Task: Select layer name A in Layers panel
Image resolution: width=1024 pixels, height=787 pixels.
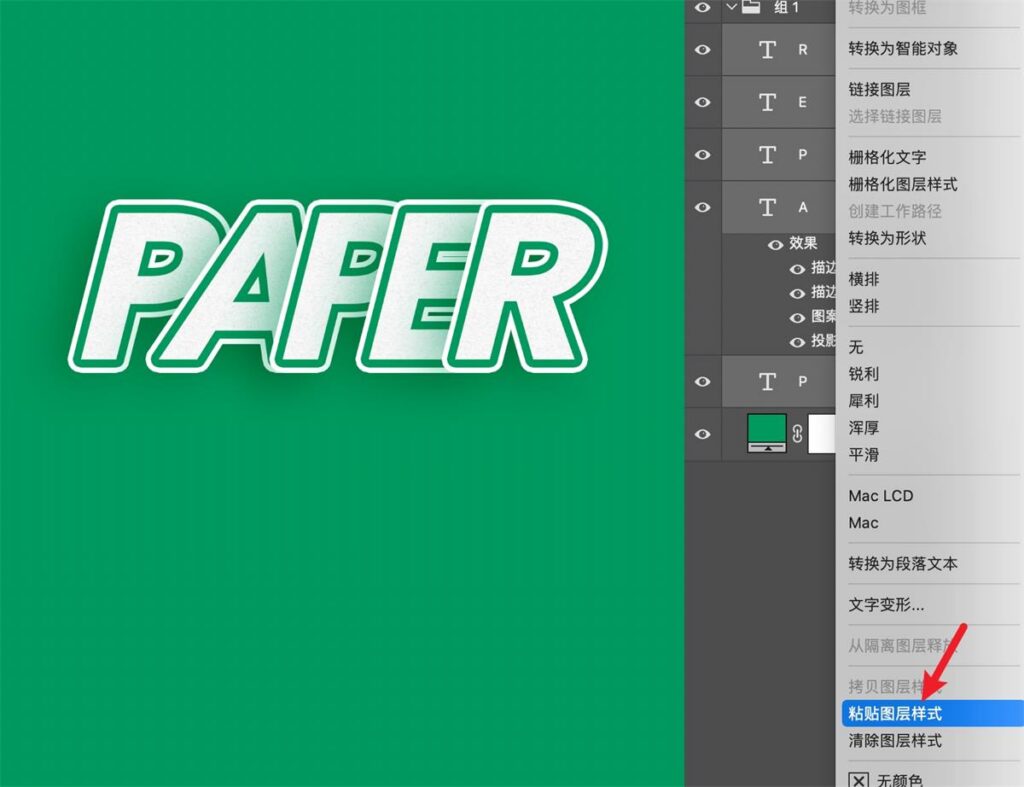Action: click(x=803, y=207)
